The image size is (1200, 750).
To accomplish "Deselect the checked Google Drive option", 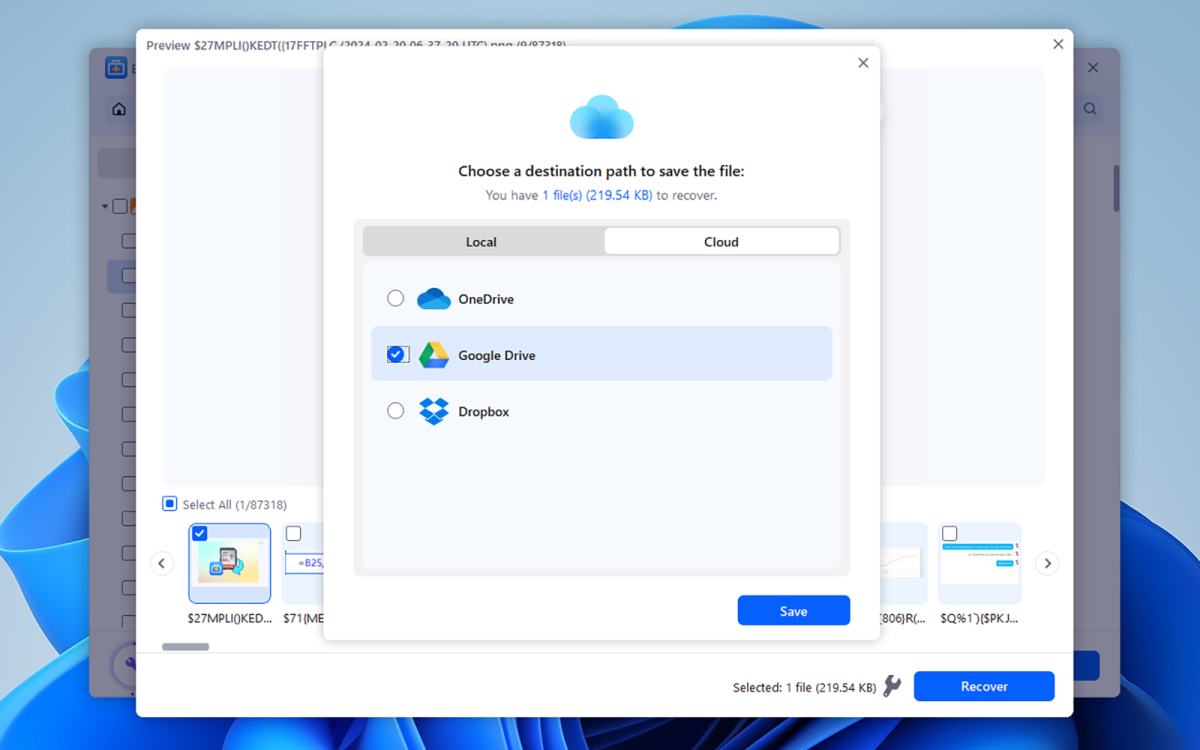I will [x=396, y=354].
